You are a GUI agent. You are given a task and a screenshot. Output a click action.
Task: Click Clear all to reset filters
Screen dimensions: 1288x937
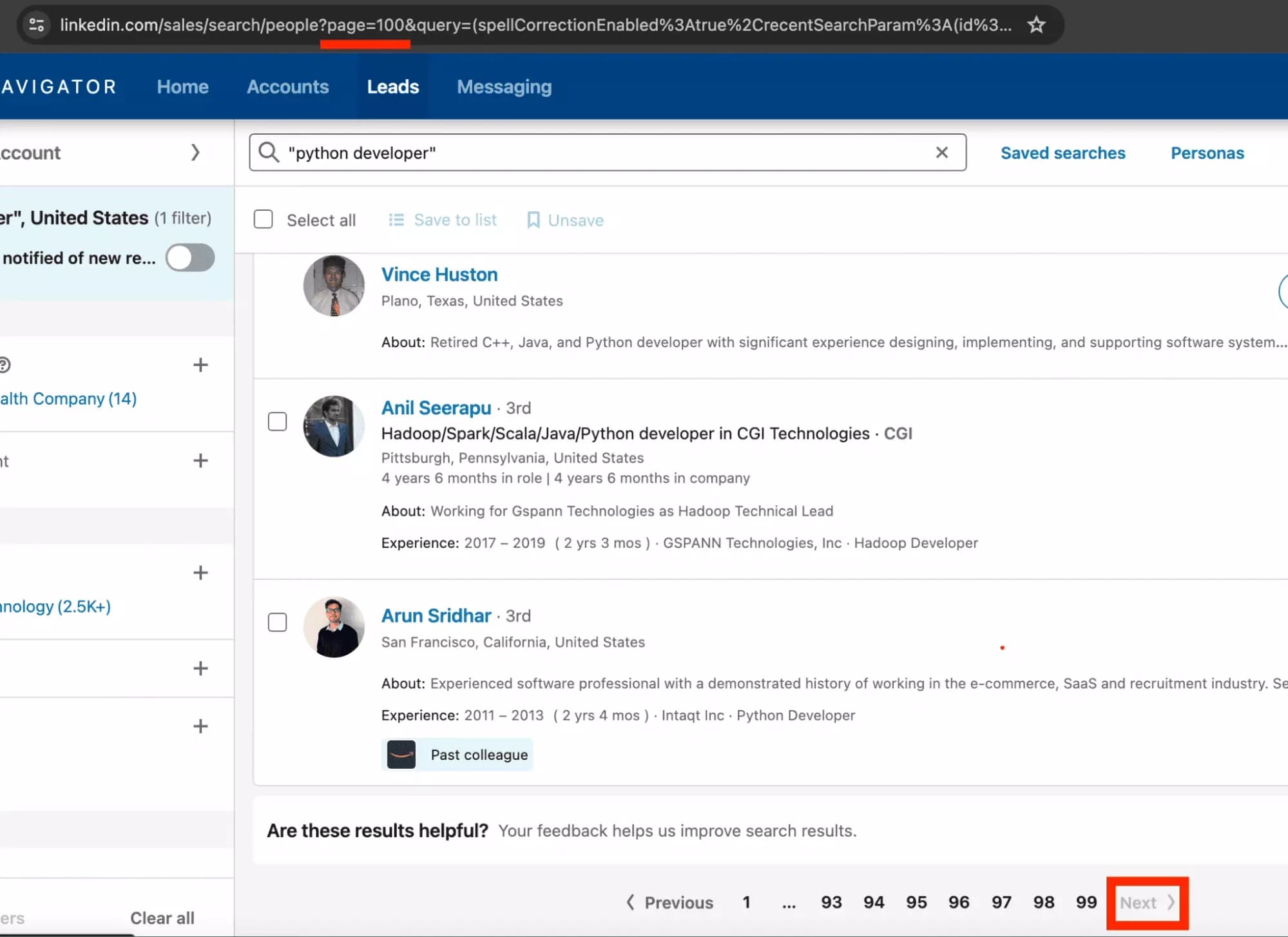tap(162, 918)
